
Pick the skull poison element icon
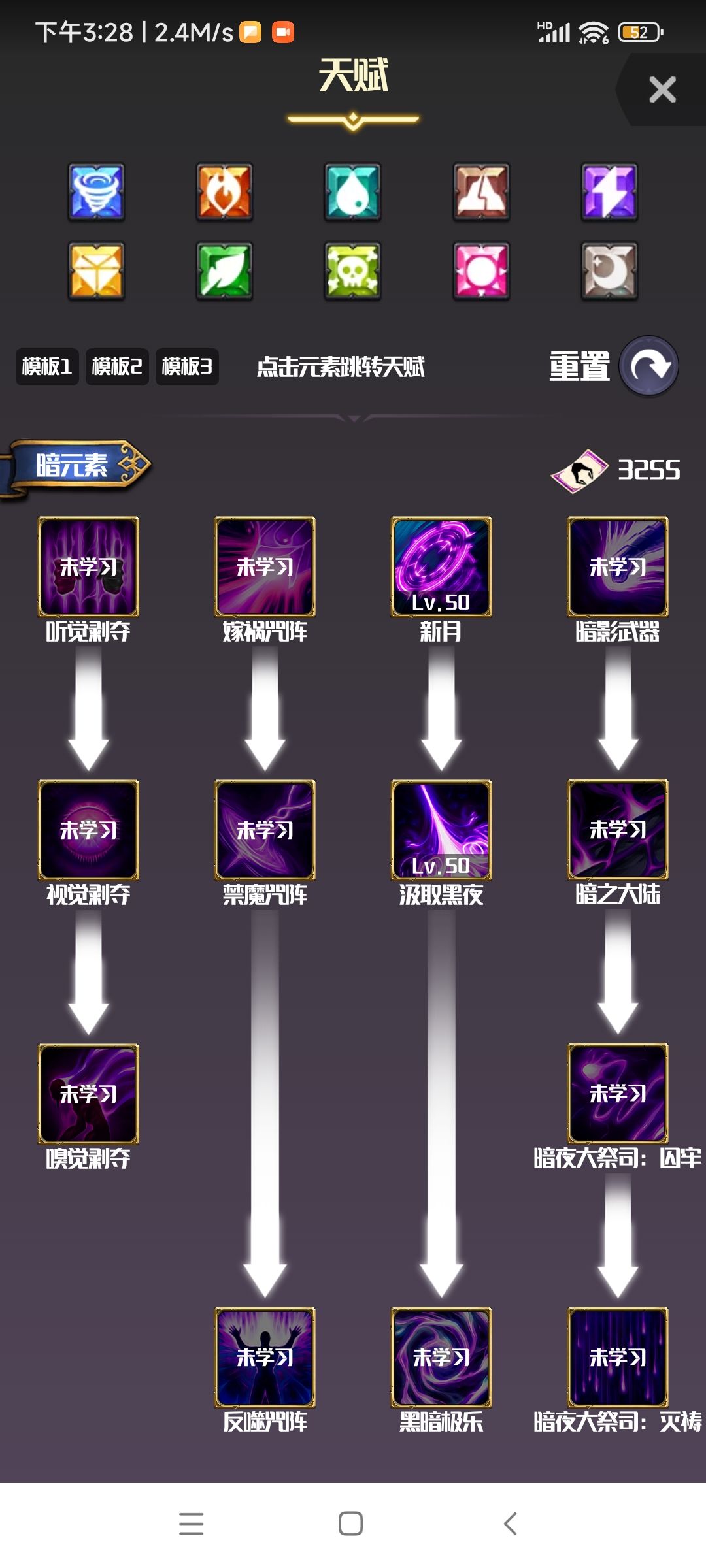coord(353,270)
